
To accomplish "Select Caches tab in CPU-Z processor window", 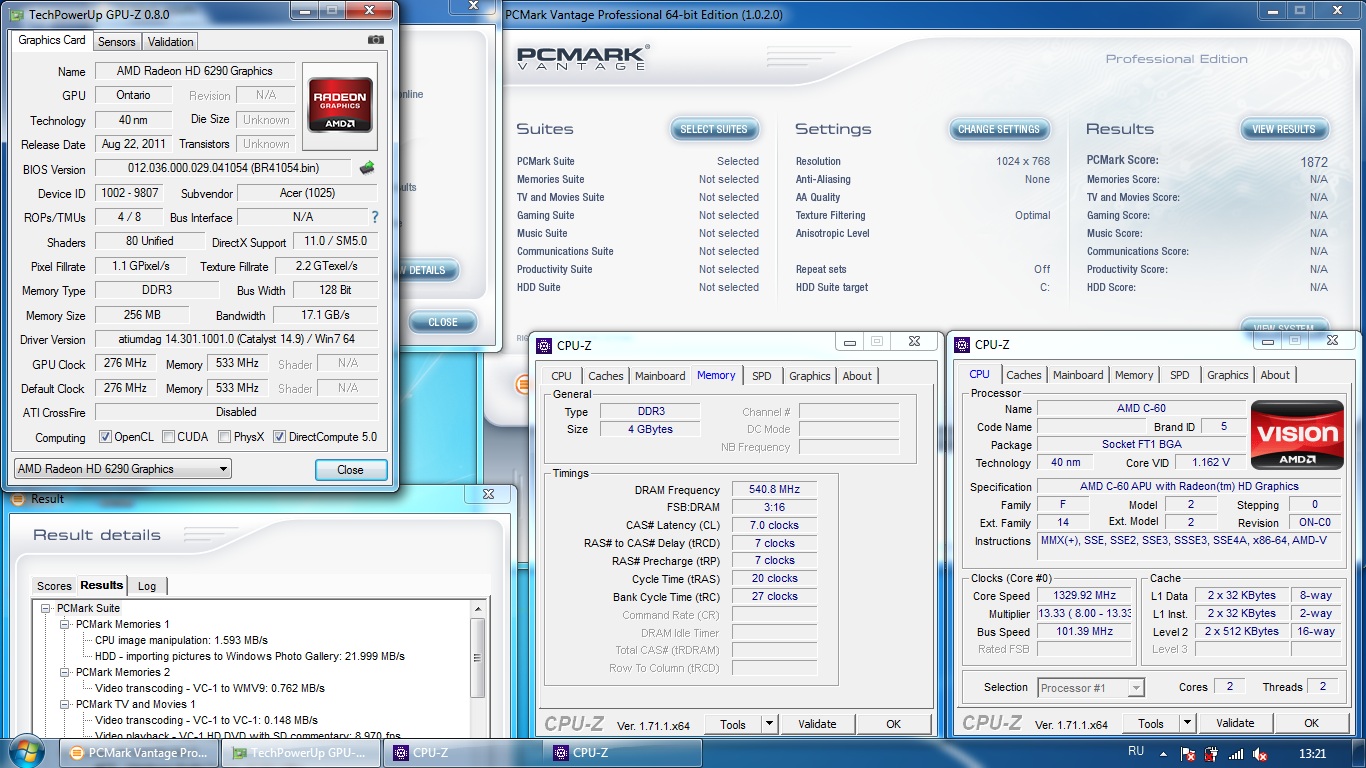I will pos(1023,375).
